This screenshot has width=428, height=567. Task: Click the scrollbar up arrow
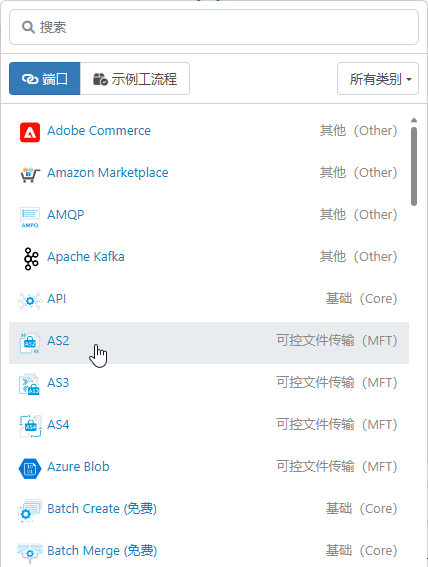pyautogui.click(x=414, y=120)
